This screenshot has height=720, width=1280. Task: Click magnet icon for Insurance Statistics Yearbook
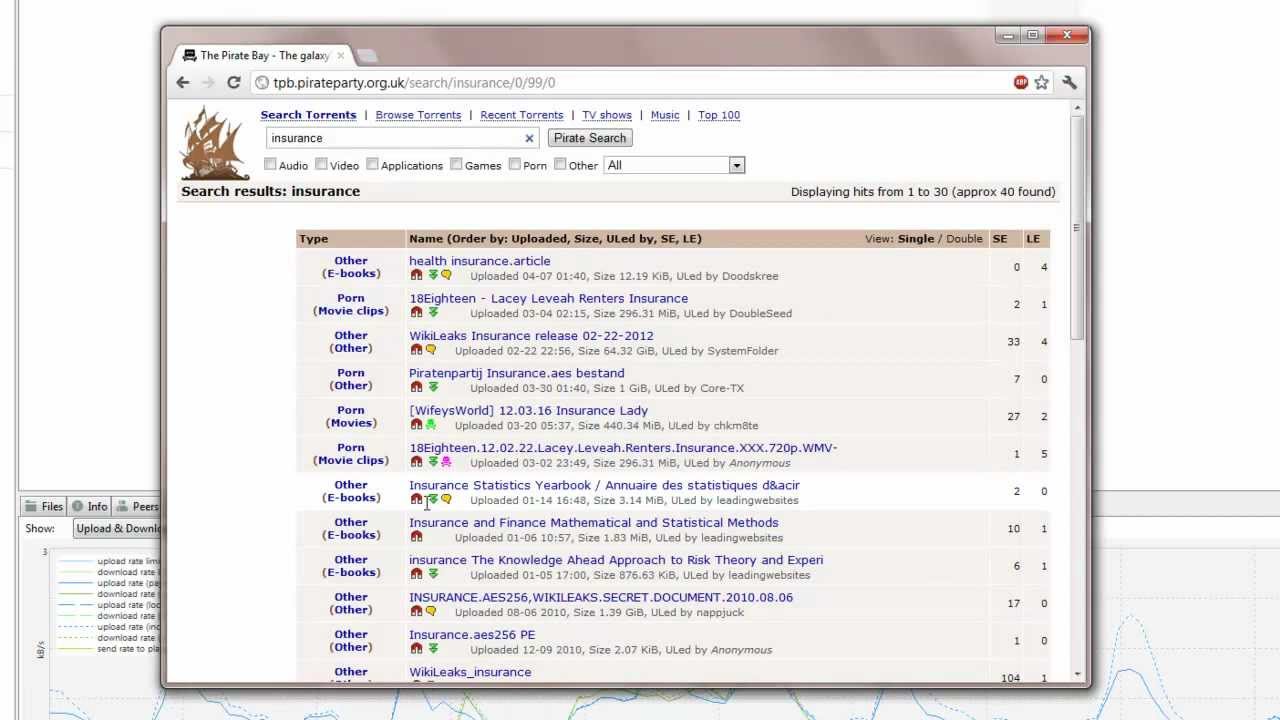[416, 499]
